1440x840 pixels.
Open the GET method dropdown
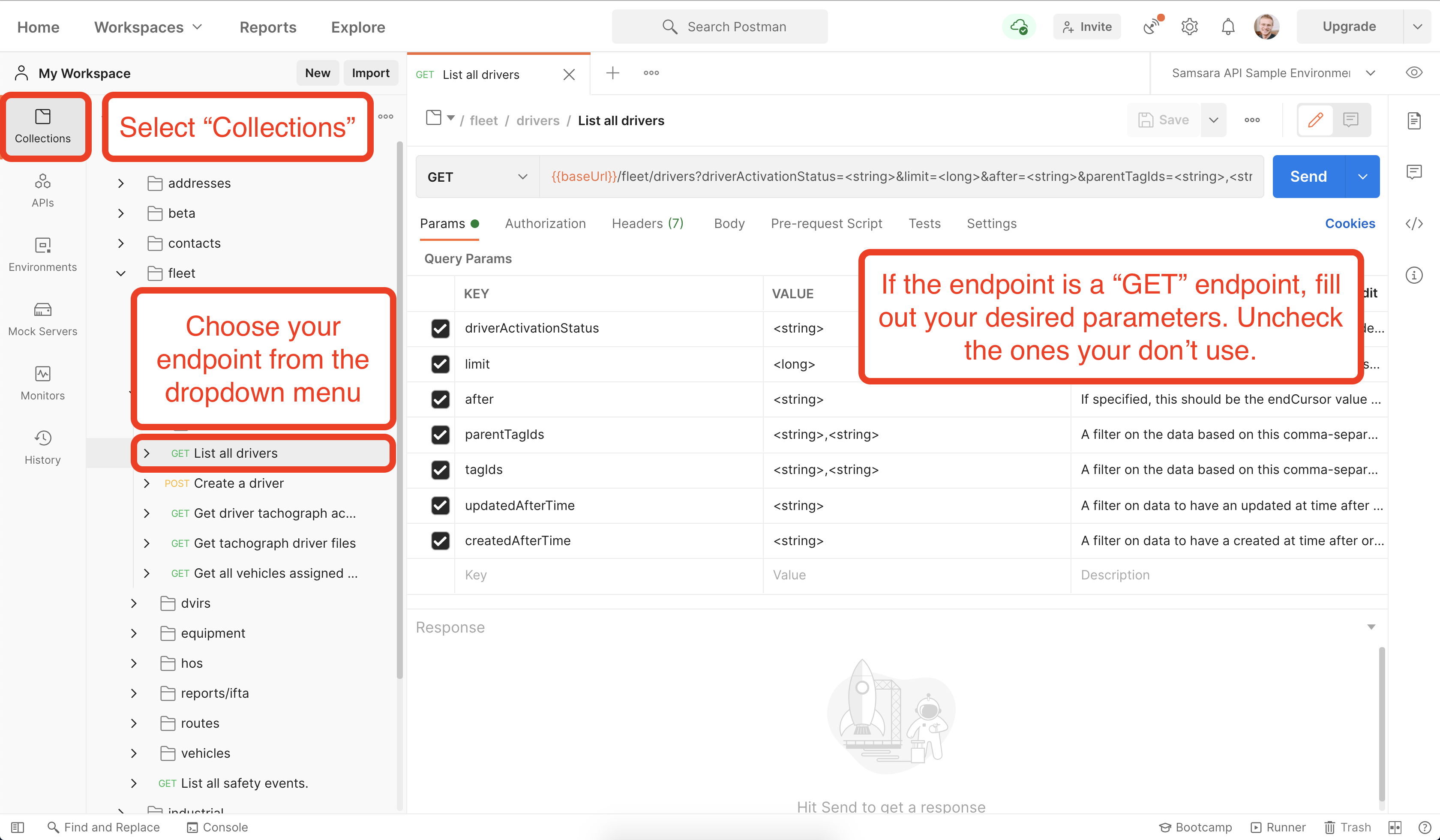coord(477,177)
